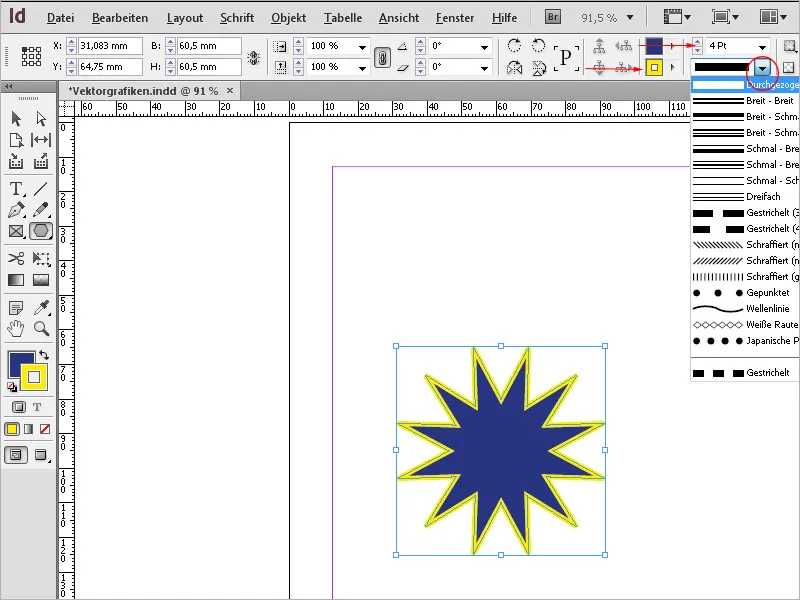This screenshot has width=800, height=600.
Task: Click rotate 90° clockwise icon
Action: click(x=514, y=45)
